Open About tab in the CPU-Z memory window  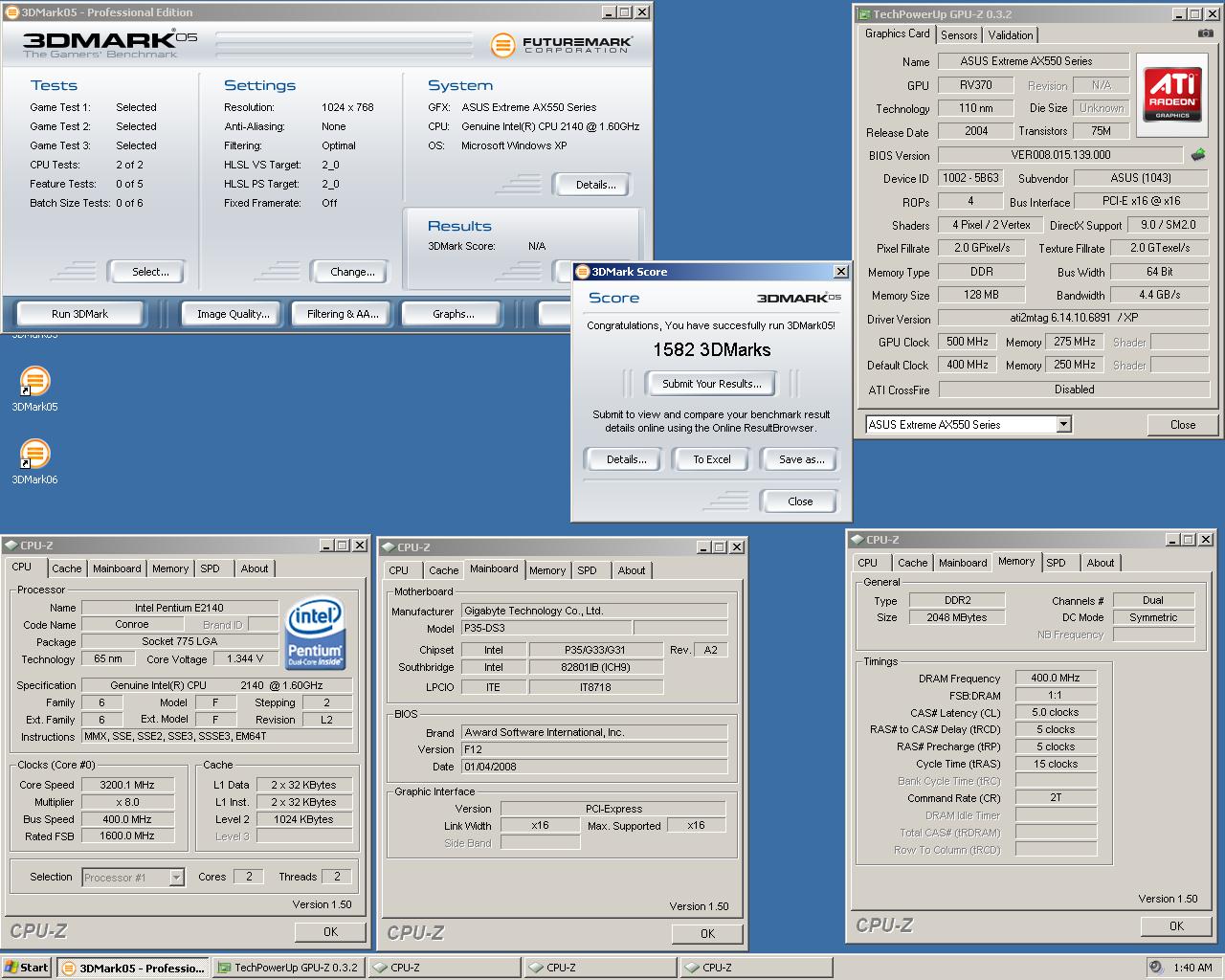click(1101, 563)
